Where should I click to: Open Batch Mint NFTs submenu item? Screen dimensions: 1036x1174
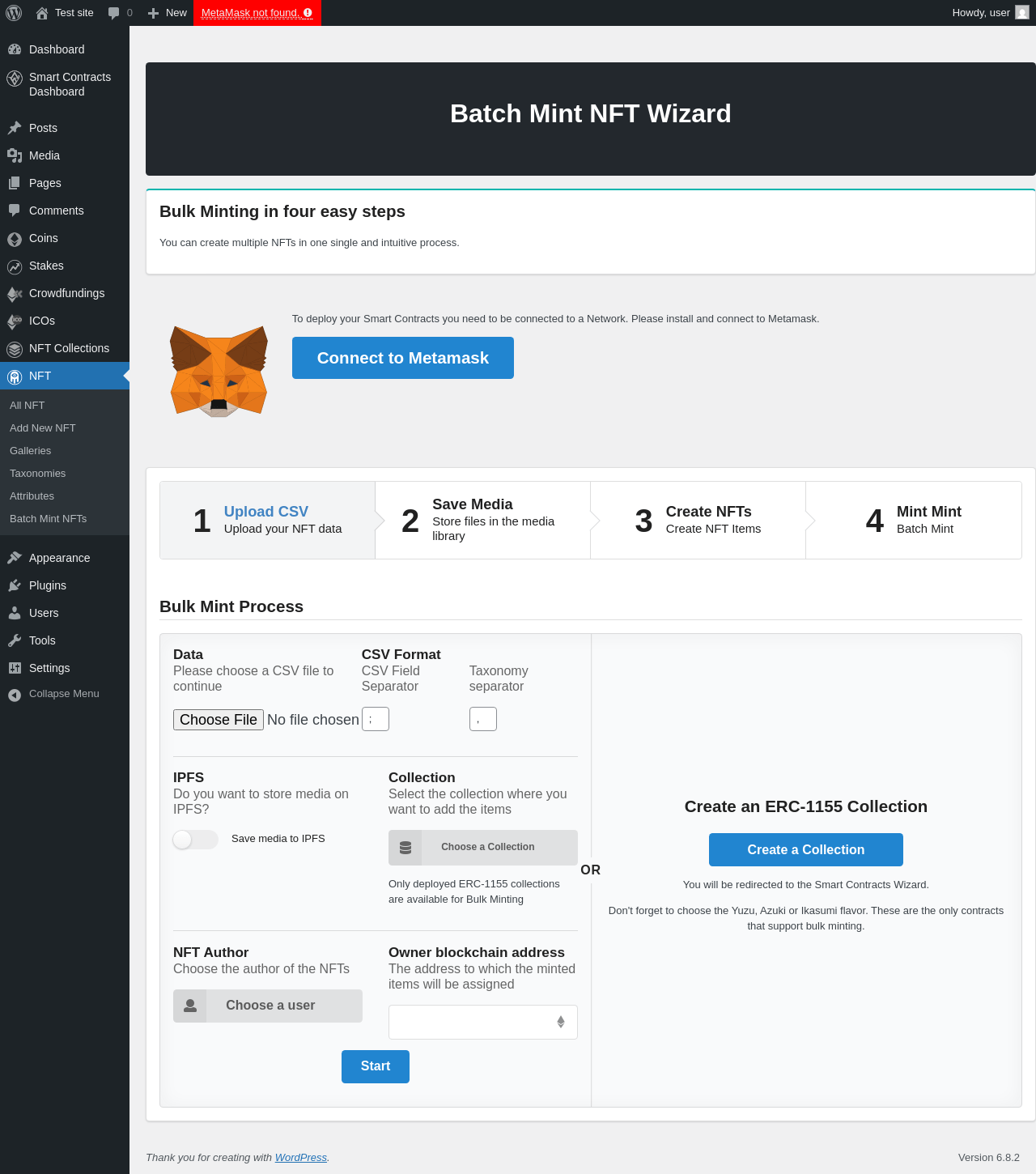click(49, 518)
